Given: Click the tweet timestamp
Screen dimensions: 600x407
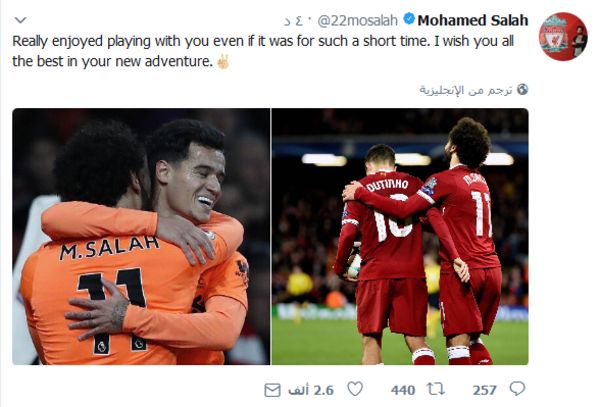Looking at the screenshot, I should click(293, 21).
